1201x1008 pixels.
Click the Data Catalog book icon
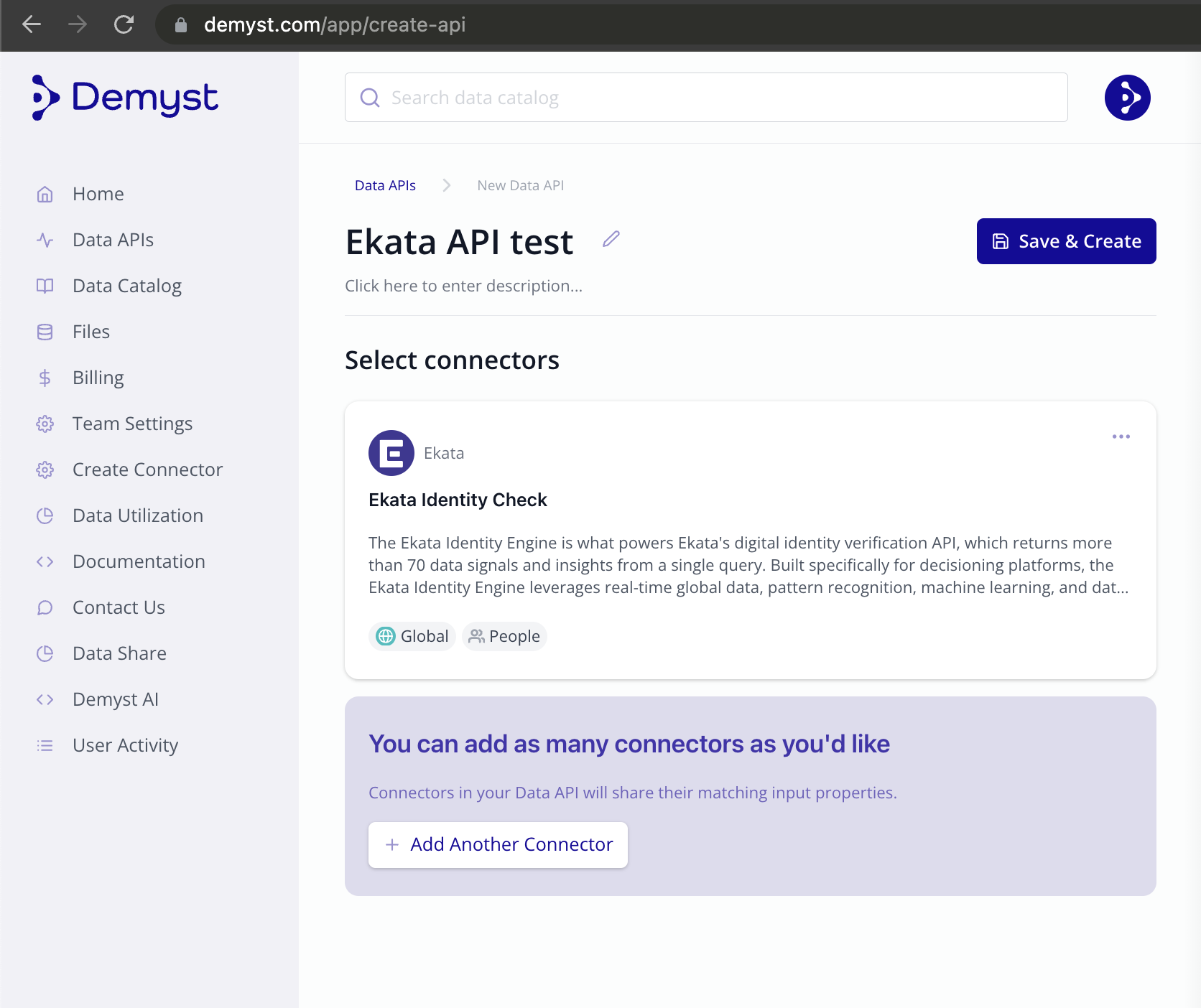[45, 286]
